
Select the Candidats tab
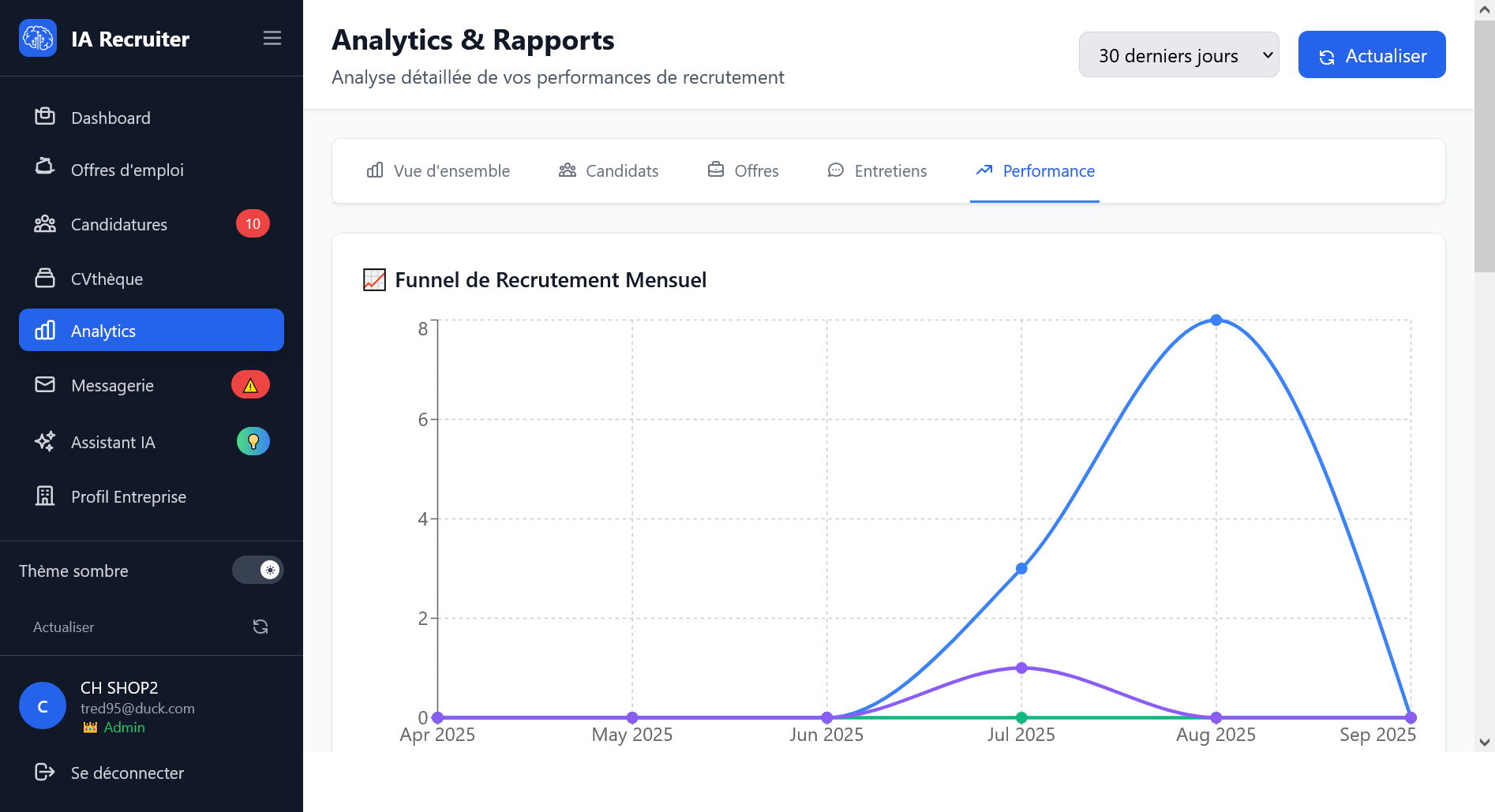pyautogui.click(x=609, y=170)
